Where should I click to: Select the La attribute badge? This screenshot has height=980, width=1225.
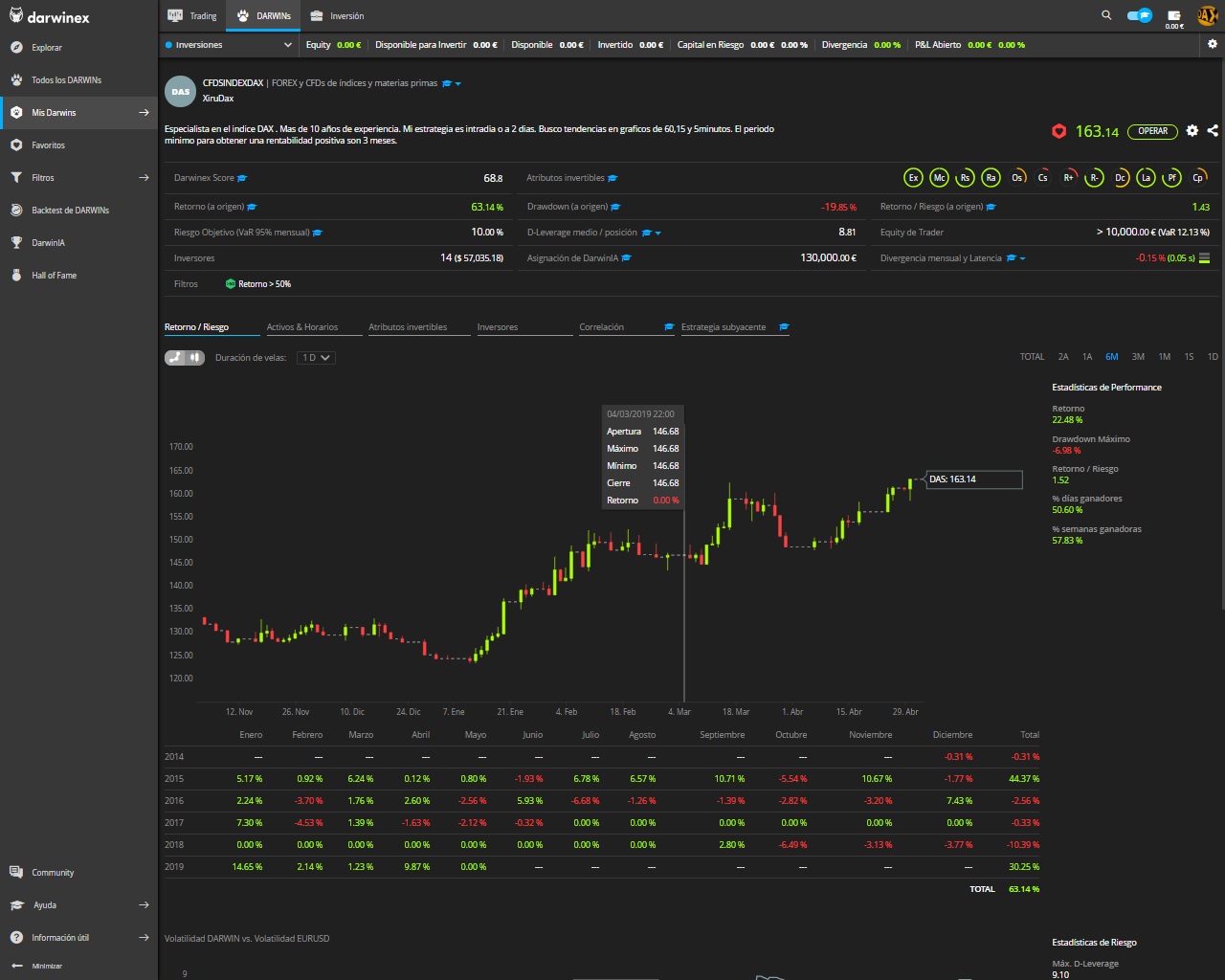[x=1146, y=177]
